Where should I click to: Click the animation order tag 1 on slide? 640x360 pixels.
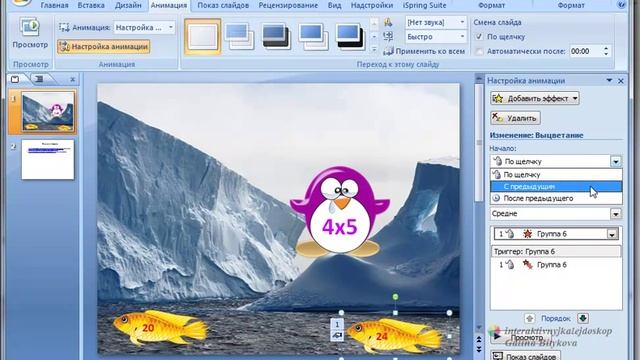click(337, 324)
